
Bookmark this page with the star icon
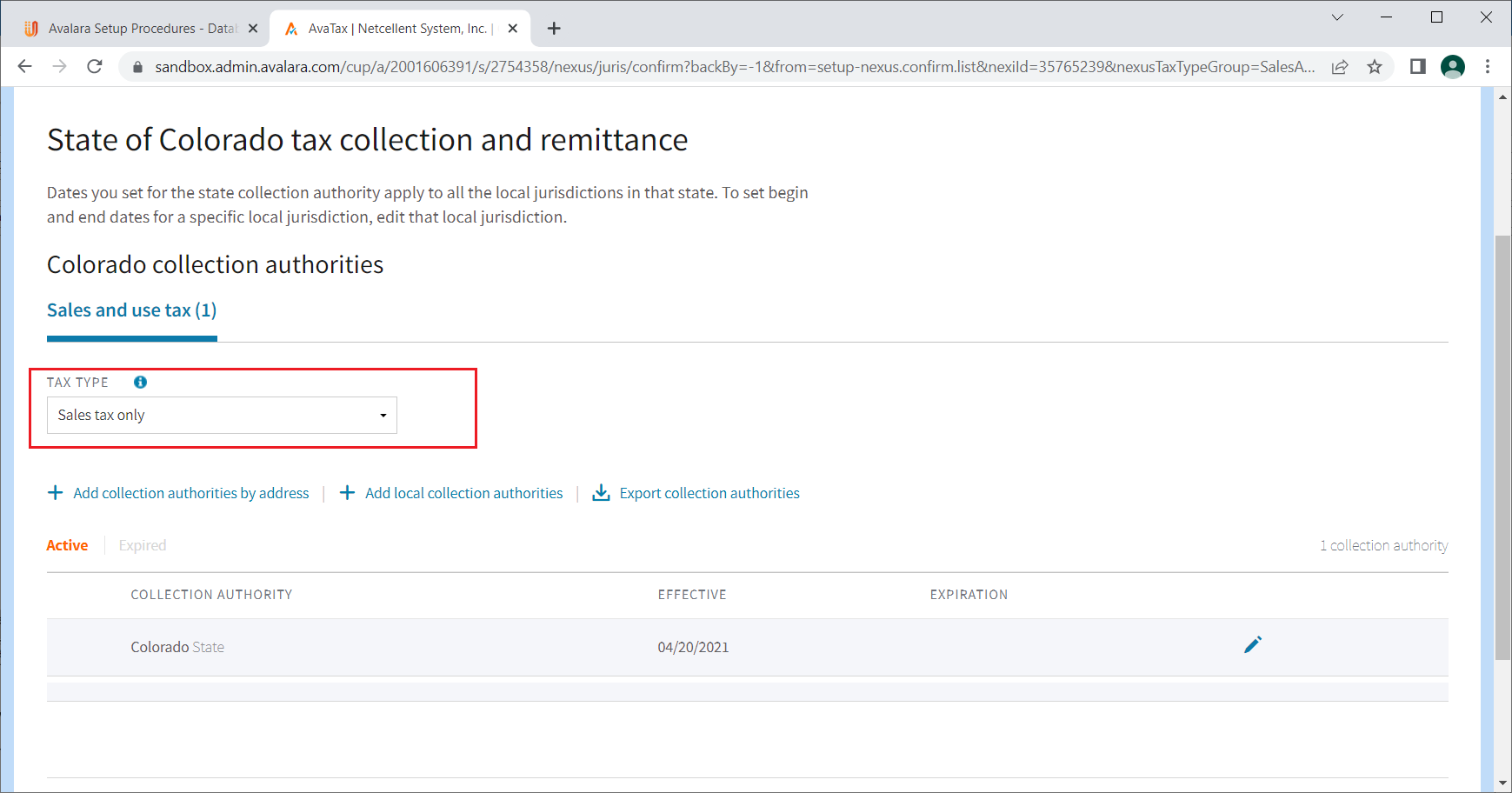coord(1375,67)
